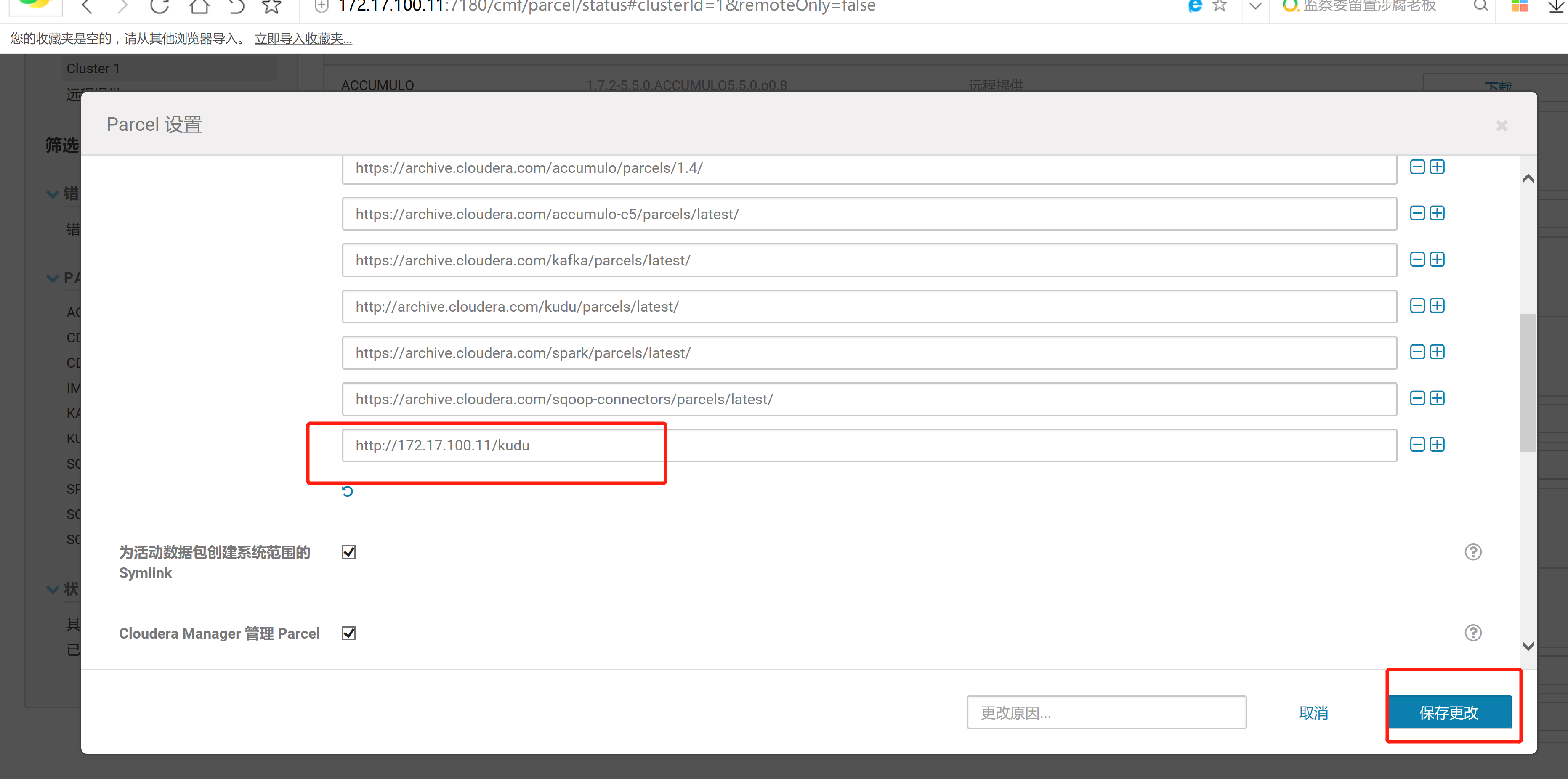Close the Parcel 设置 dialog
Viewport: 1568px width, 779px height.
pos(1502,125)
